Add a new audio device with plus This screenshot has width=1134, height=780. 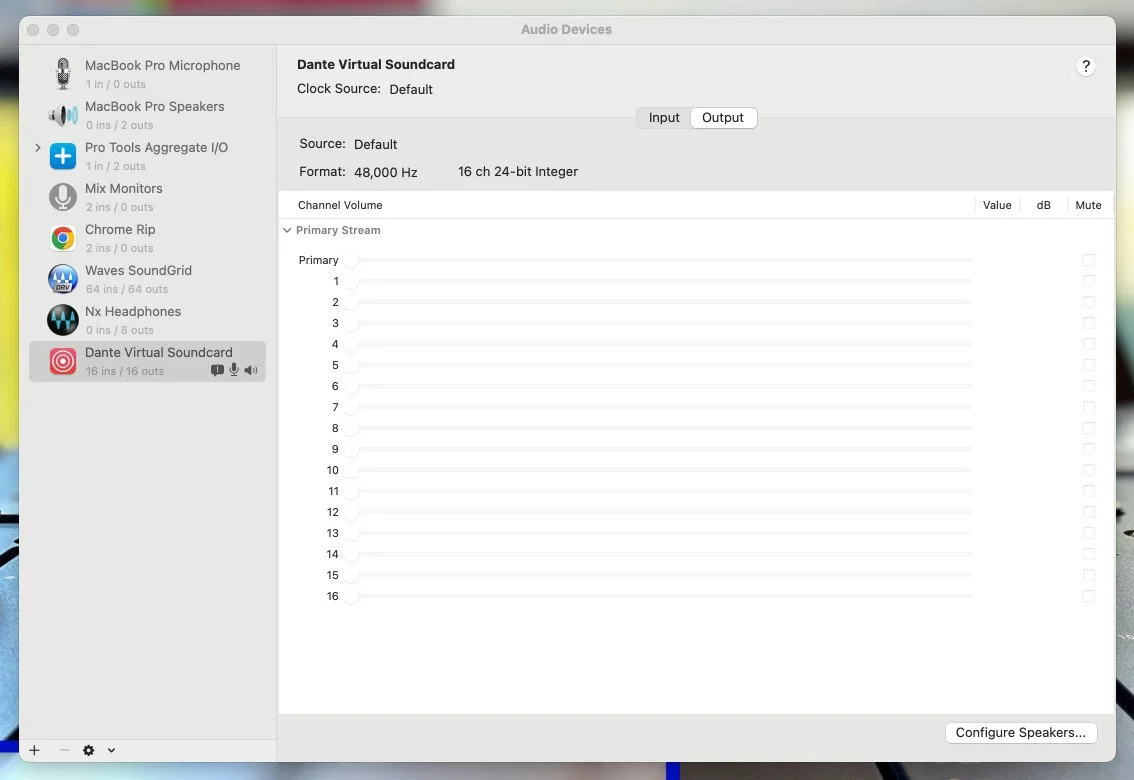point(34,750)
